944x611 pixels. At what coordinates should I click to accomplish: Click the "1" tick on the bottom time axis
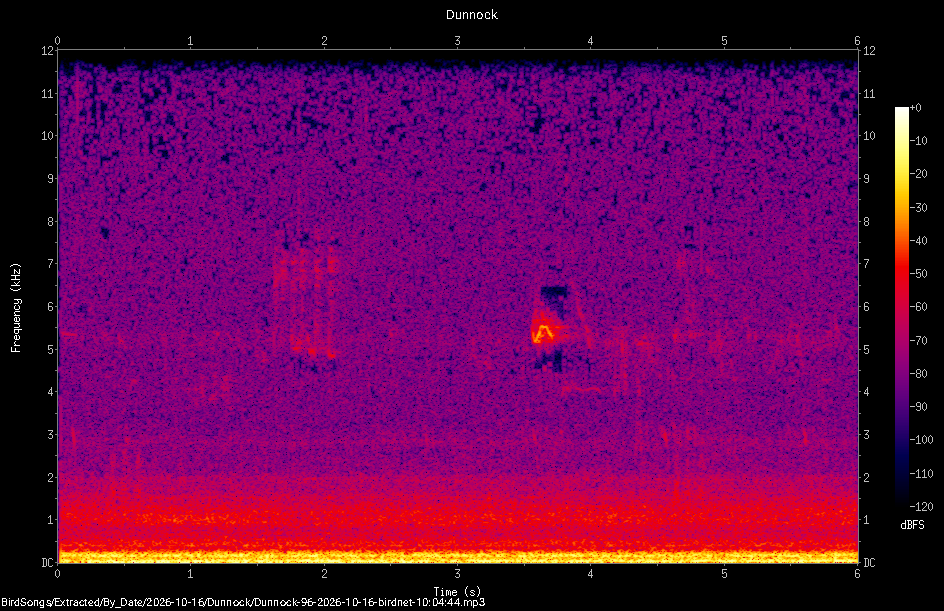[190, 574]
